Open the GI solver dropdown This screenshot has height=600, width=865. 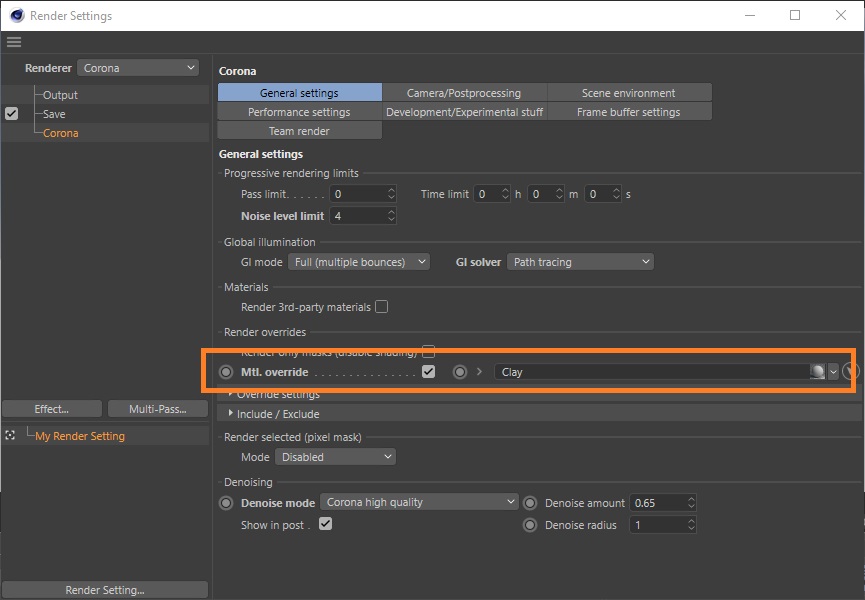pyautogui.click(x=579, y=262)
